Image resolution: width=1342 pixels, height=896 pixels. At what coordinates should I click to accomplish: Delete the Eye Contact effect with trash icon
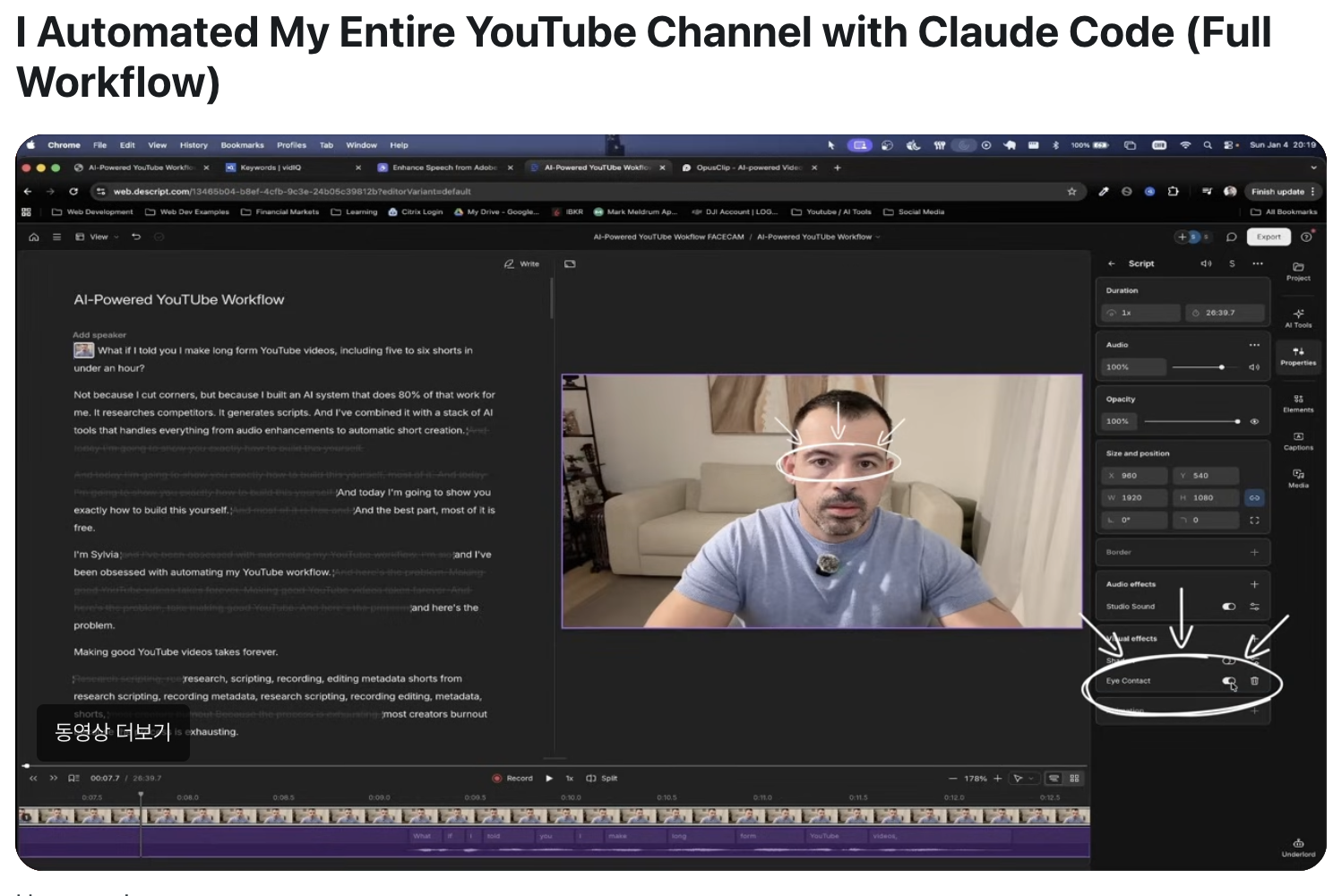(x=1254, y=681)
